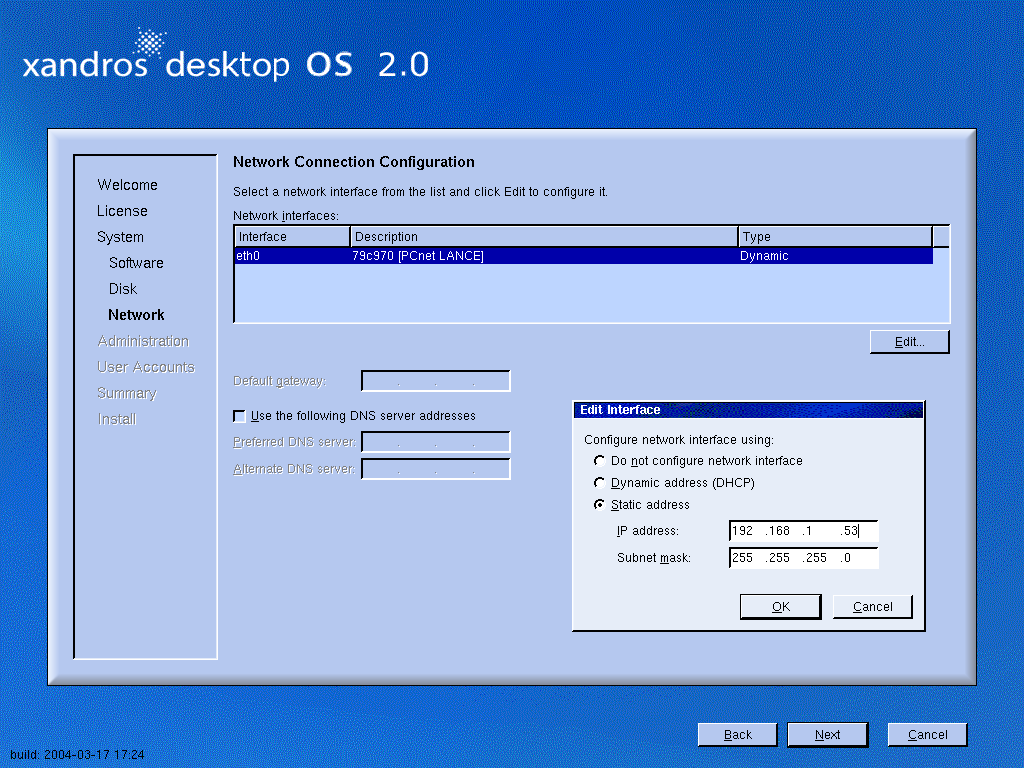1024x768 pixels.
Task: Select eth0 row in network interfaces list
Action: point(582,256)
